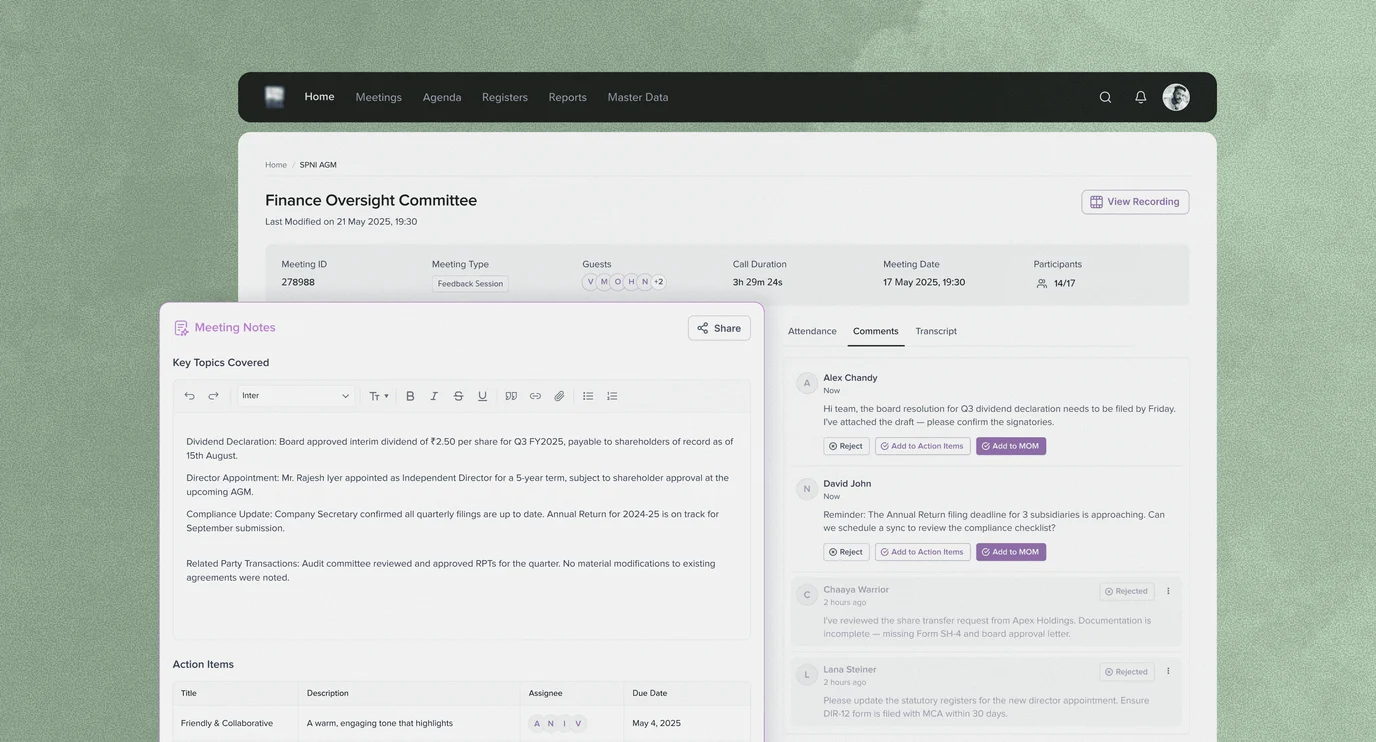
Task: Expand the +2 additional guests
Action: [x=658, y=282]
